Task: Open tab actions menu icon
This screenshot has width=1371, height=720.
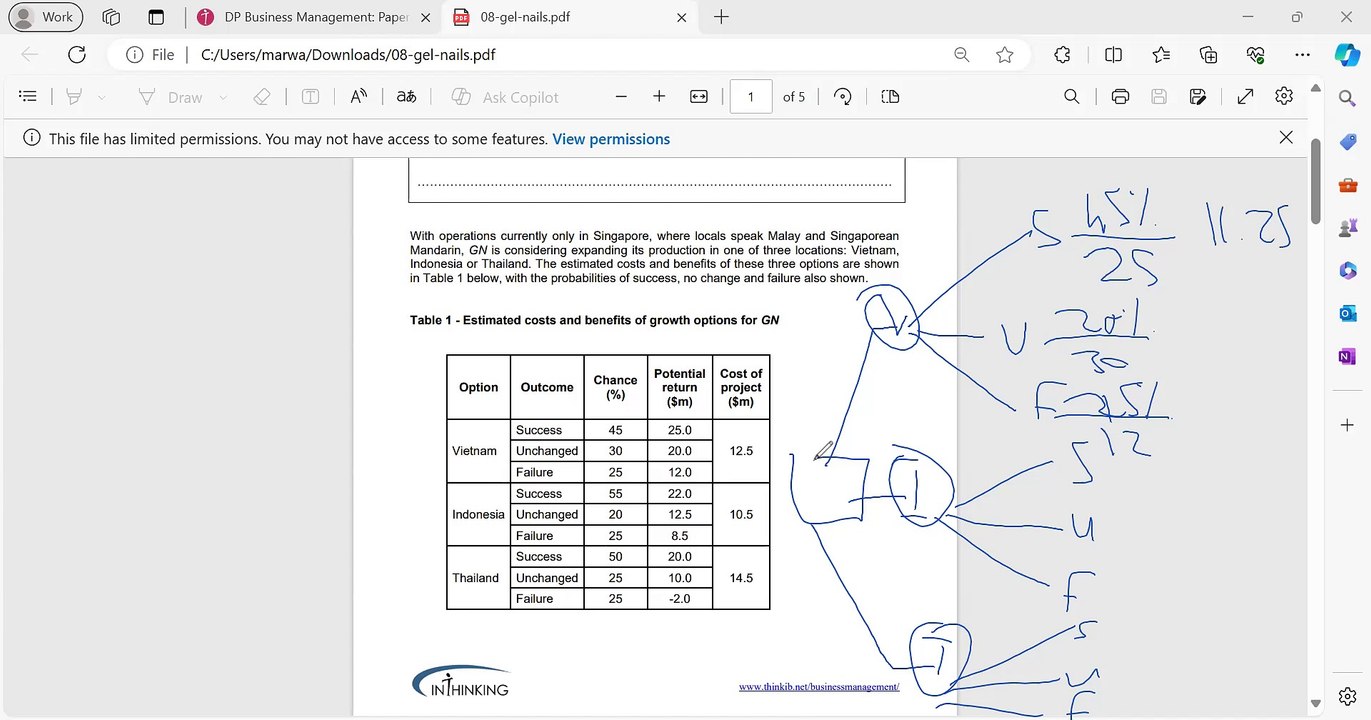Action: 155,17
